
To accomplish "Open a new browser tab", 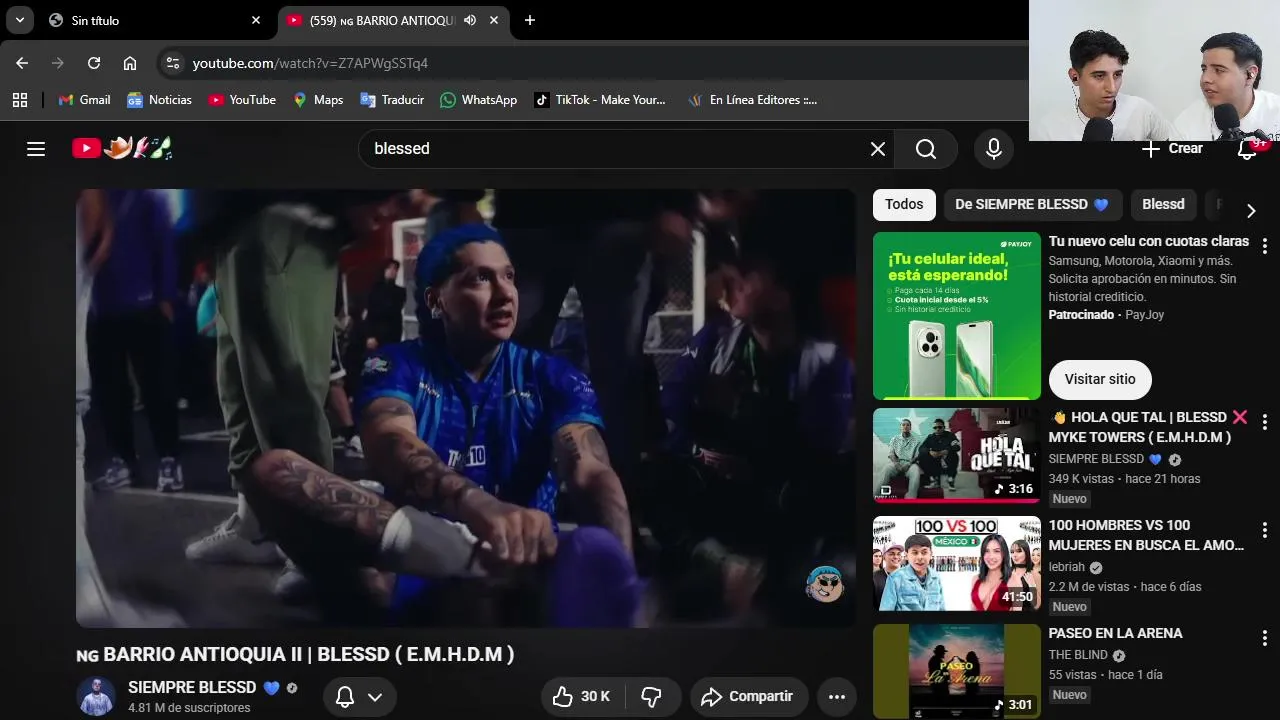I will (x=530, y=20).
